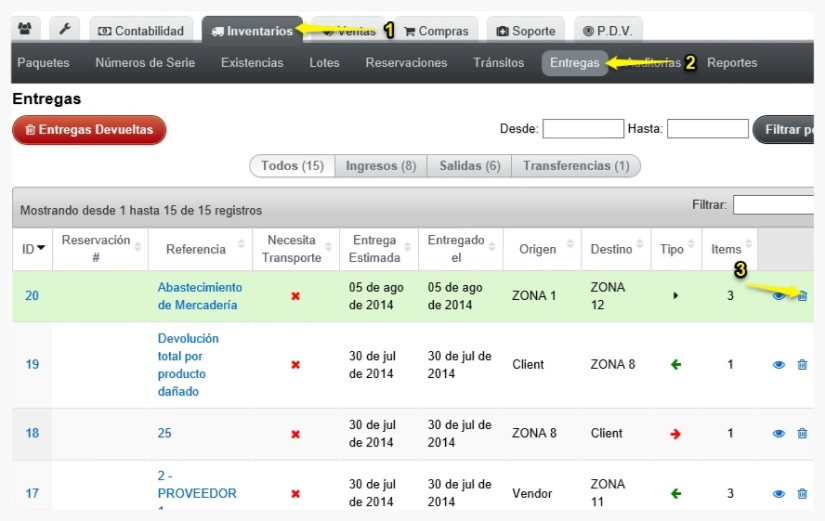Image resolution: width=825 pixels, height=521 pixels.
Task: Click green incoming arrow for delivery 19
Action: click(676, 364)
